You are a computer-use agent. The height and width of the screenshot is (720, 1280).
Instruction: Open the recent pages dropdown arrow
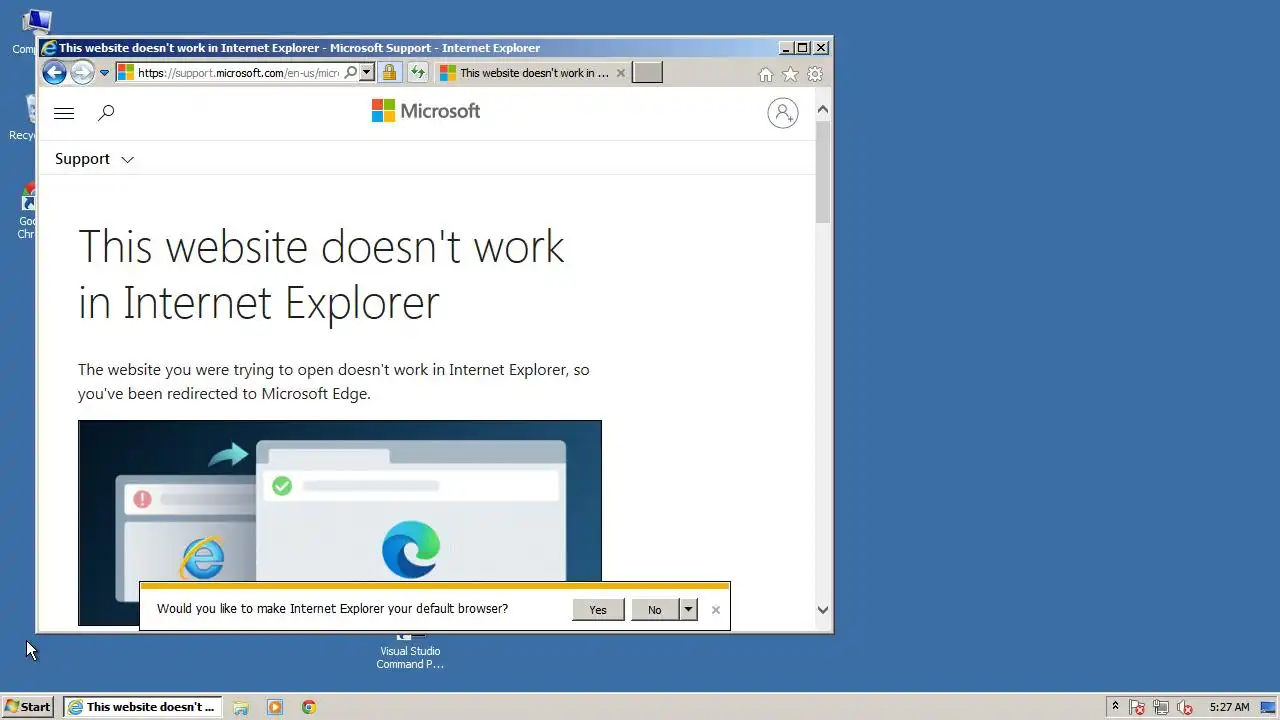pos(104,73)
